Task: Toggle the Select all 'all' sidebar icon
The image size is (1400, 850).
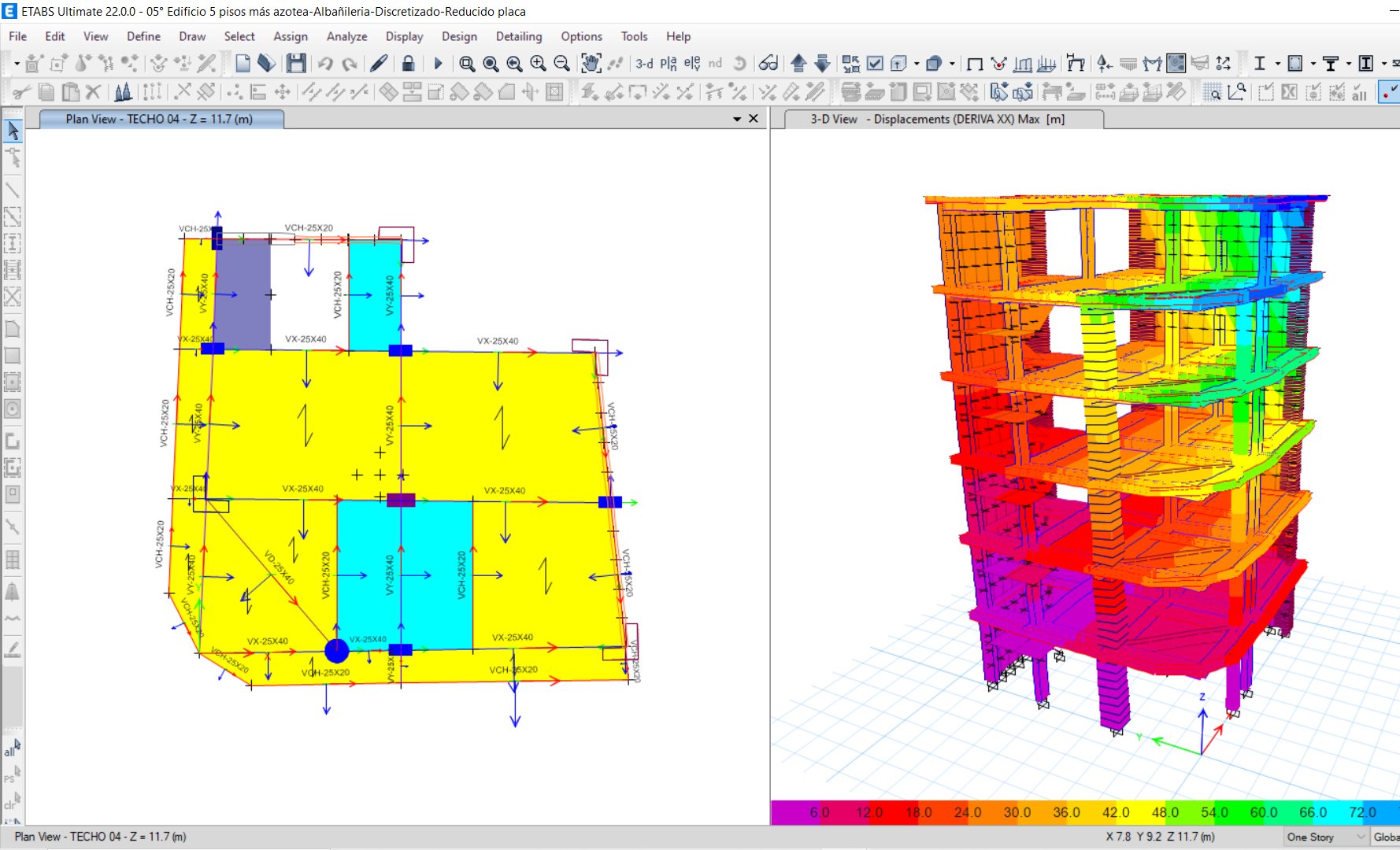Action: coord(12,746)
